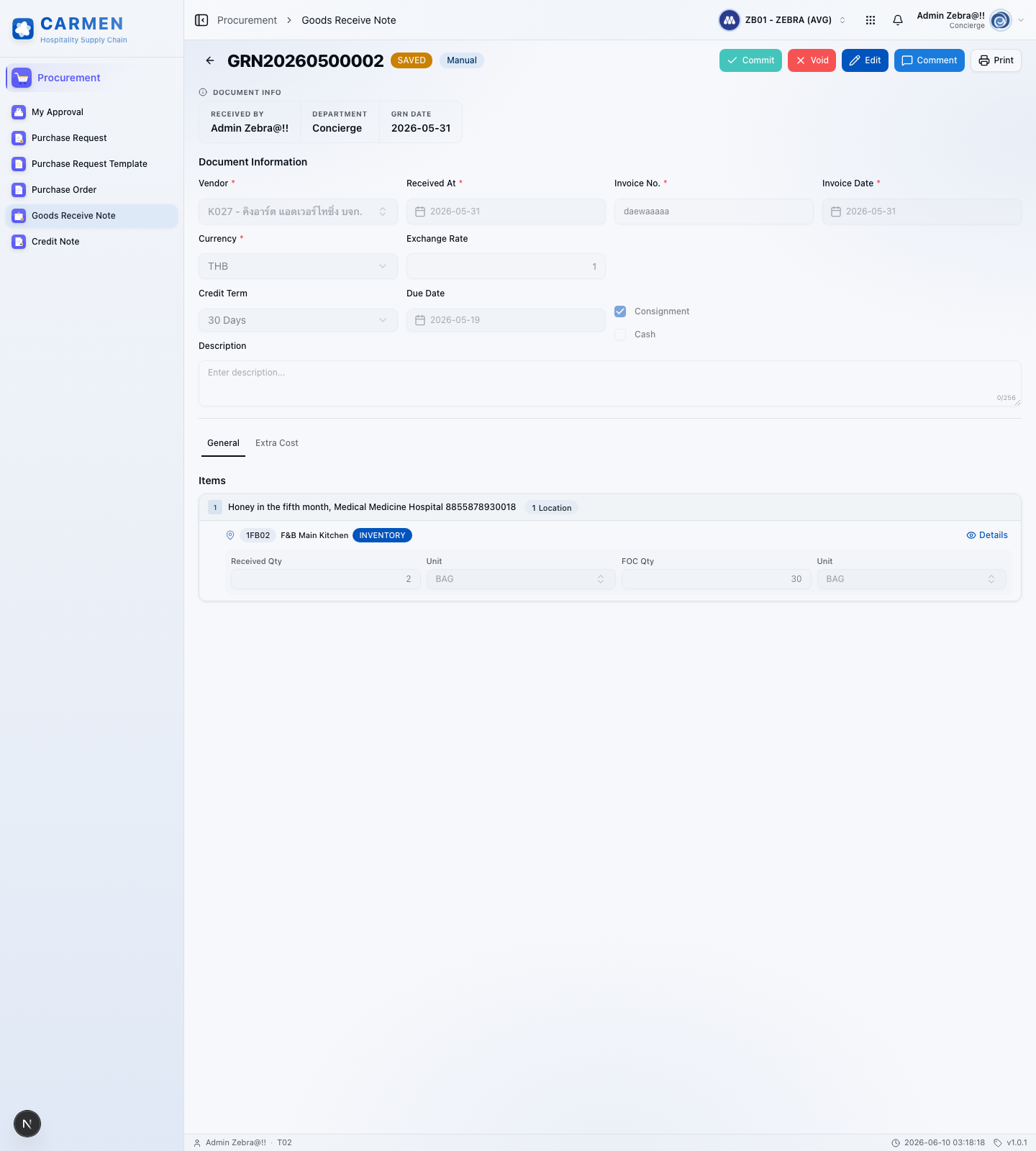The image size is (1036, 1151).
Task: Check the Cash checkbox
Action: (620, 335)
